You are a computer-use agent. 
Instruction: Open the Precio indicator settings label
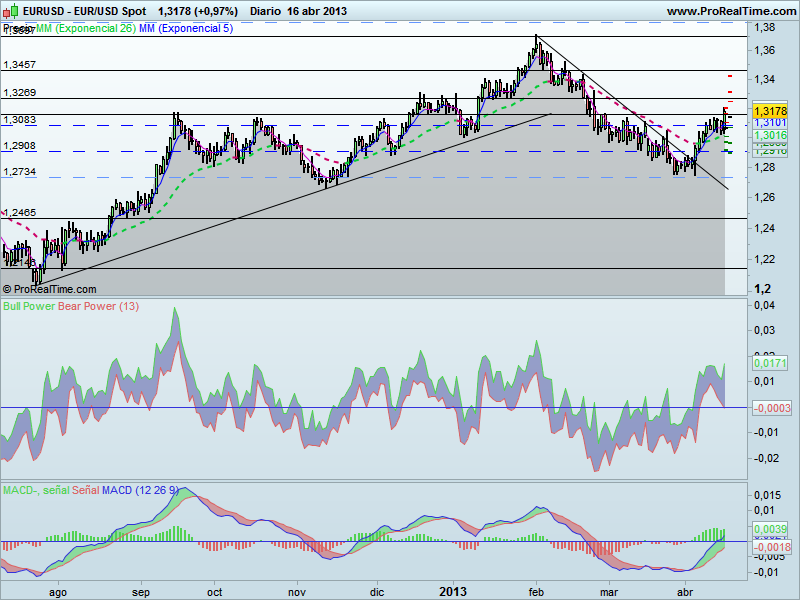pos(18,30)
